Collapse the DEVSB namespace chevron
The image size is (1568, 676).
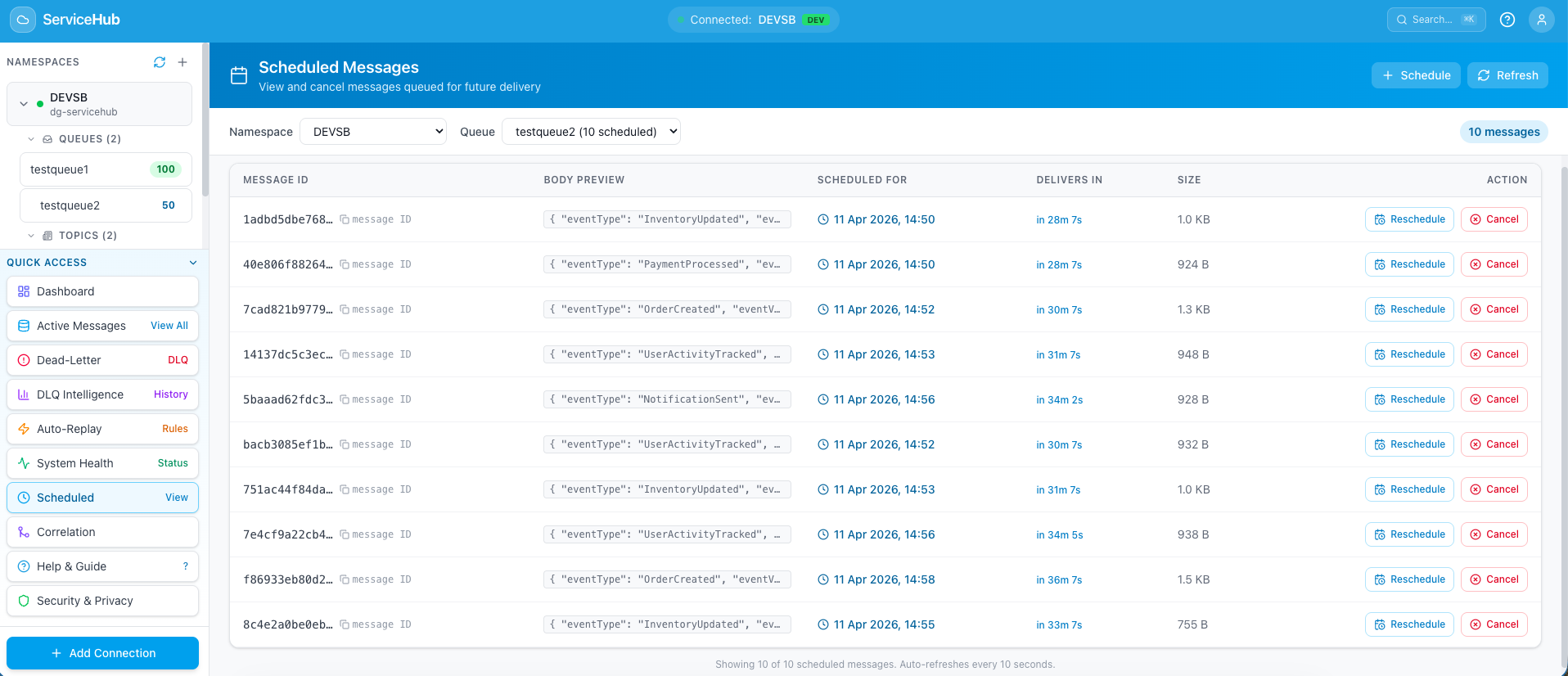point(24,104)
